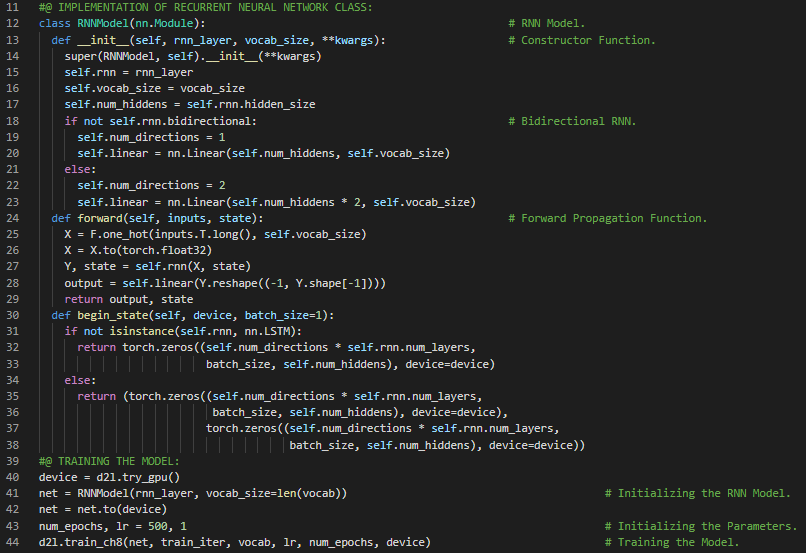Click line number 24 in the gutter

[14, 218]
